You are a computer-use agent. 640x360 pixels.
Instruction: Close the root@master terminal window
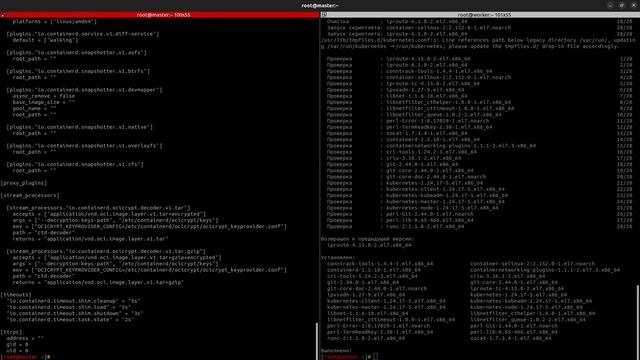[633, 5]
